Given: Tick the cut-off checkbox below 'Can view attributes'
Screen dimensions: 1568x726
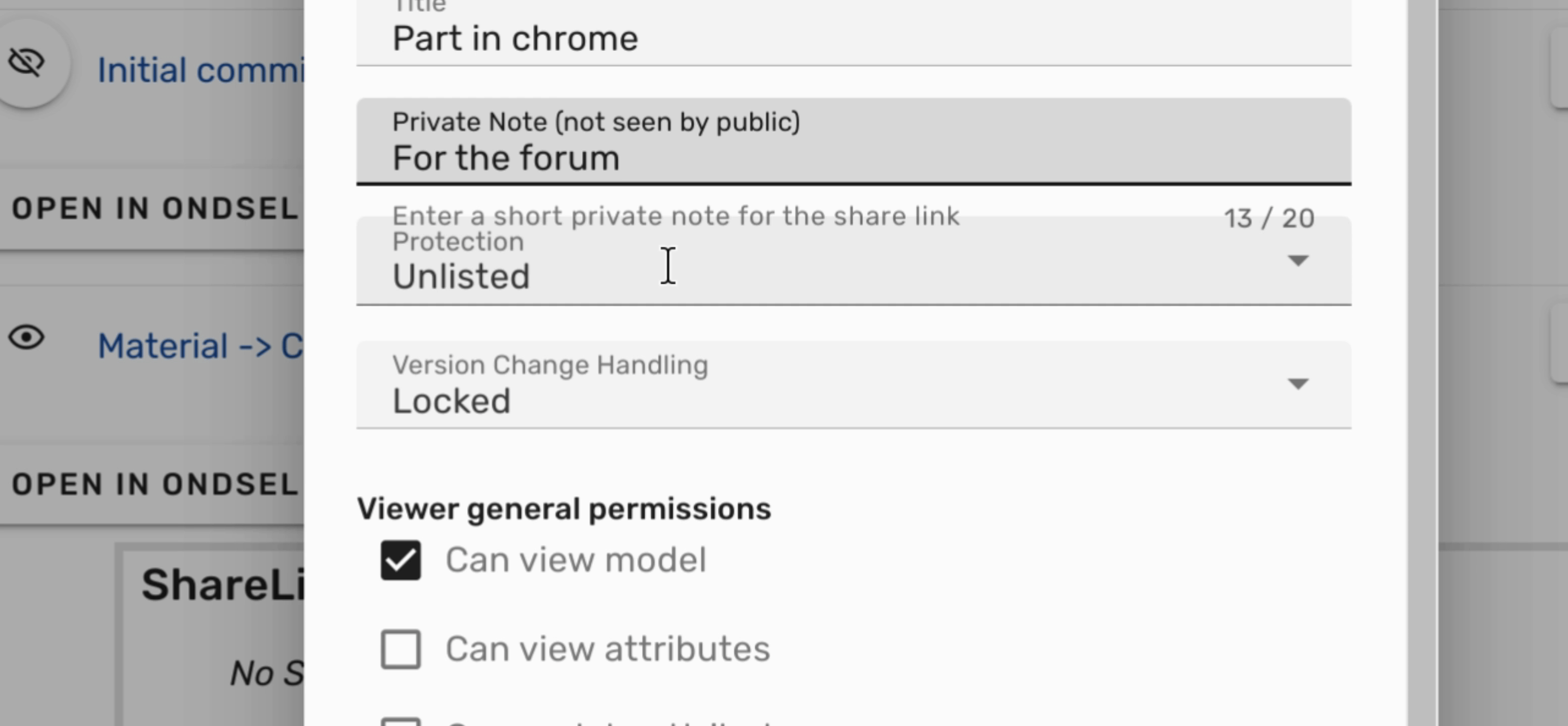Looking at the screenshot, I should (401, 722).
